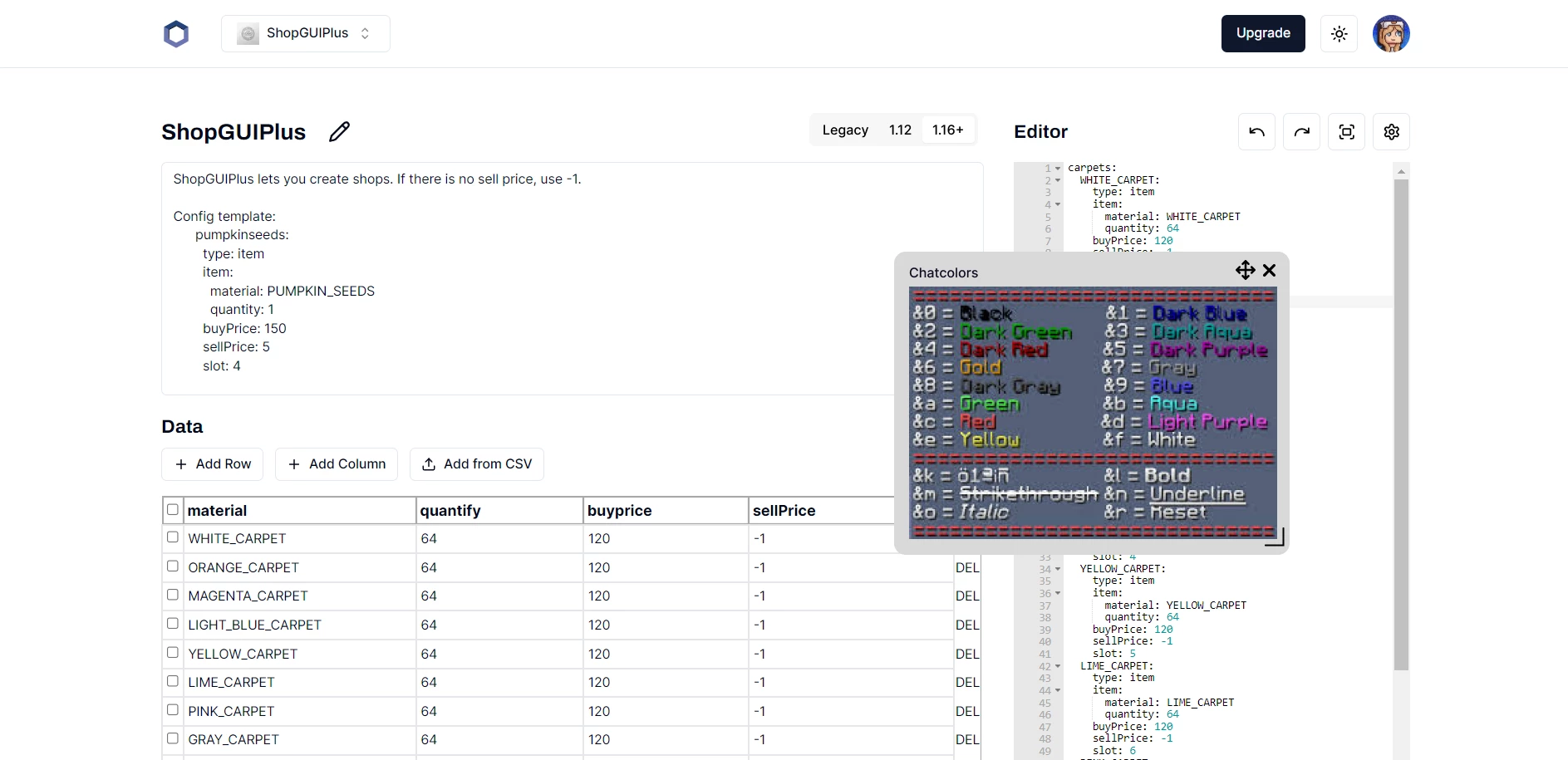The height and width of the screenshot is (760, 1568).
Task: Switch to the Legacy version tab
Action: click(845, 130)
